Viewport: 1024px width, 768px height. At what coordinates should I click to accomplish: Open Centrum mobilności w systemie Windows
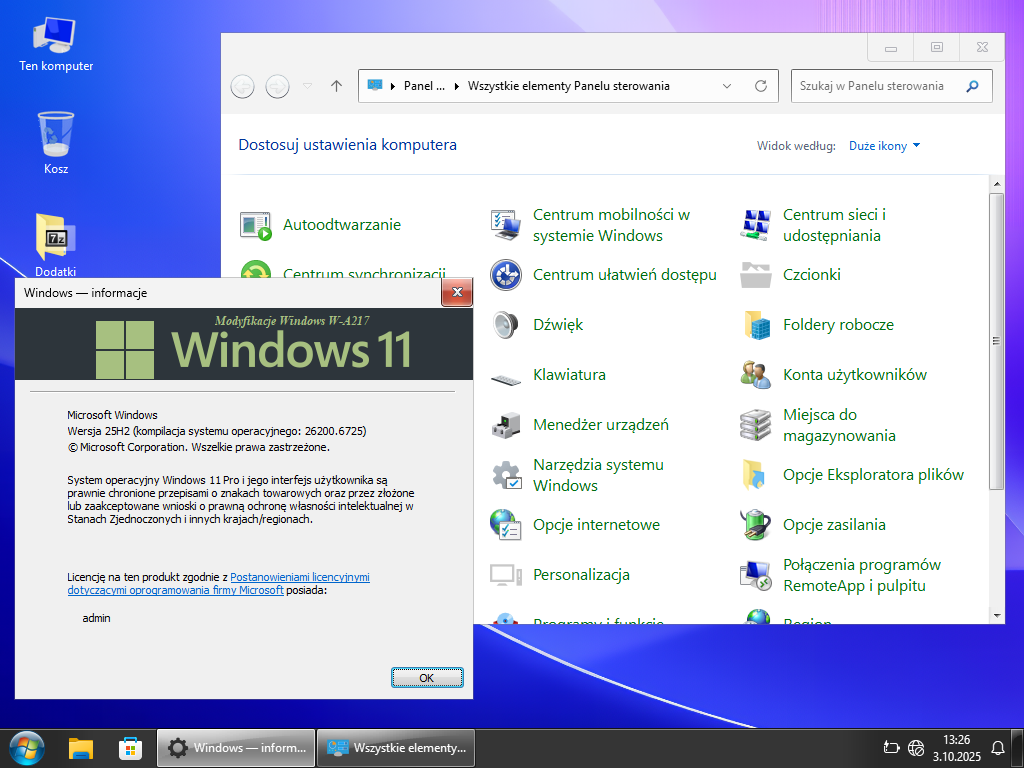(x=506, y=225)
